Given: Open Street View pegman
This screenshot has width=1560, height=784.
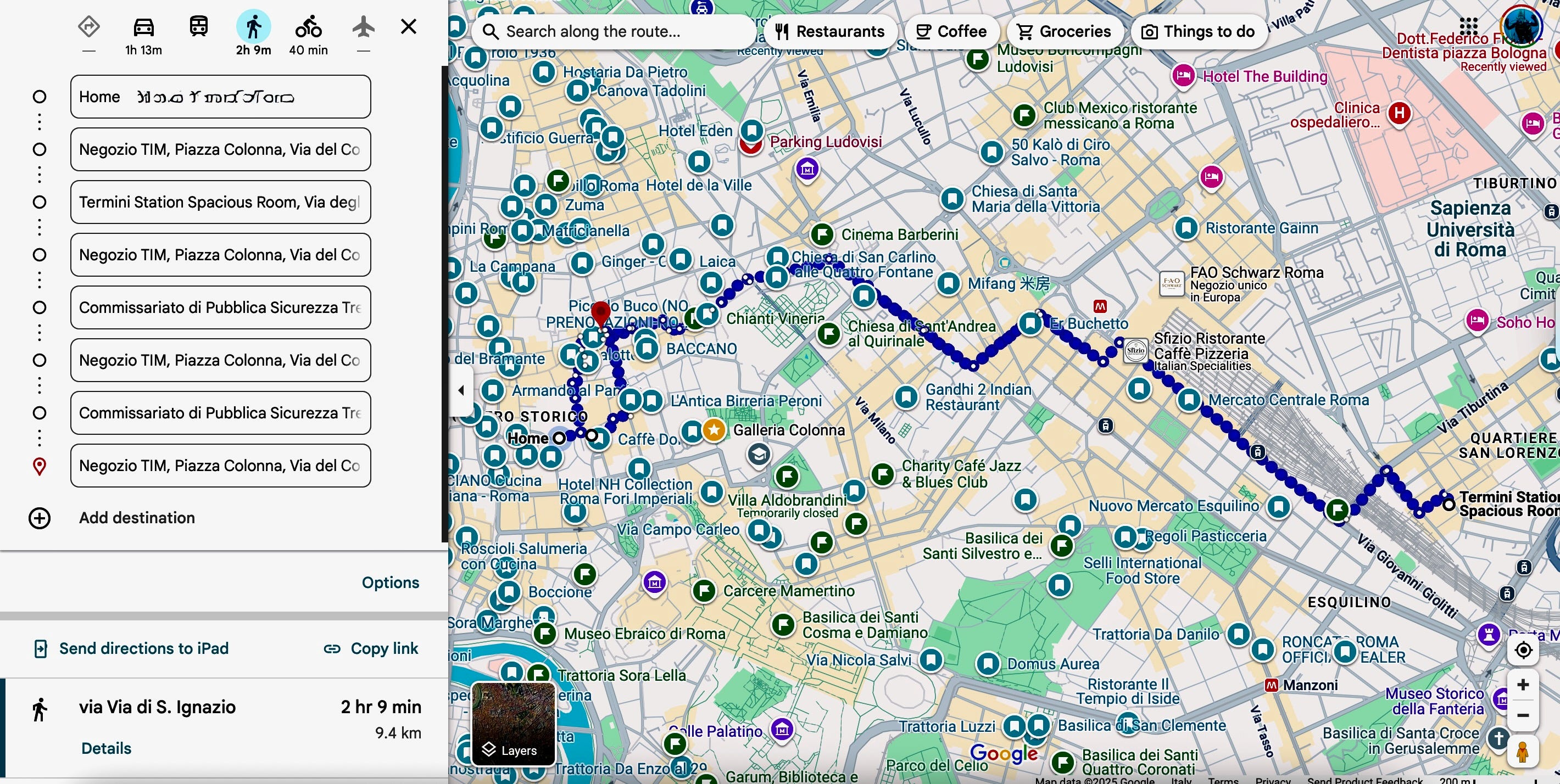Looking at the screenshot, I should pos(1523,753).
